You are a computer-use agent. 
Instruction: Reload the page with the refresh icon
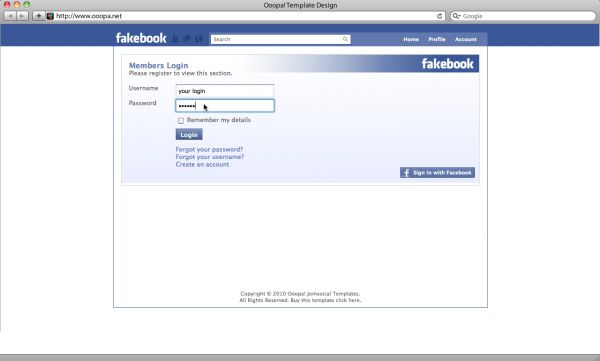440,16
